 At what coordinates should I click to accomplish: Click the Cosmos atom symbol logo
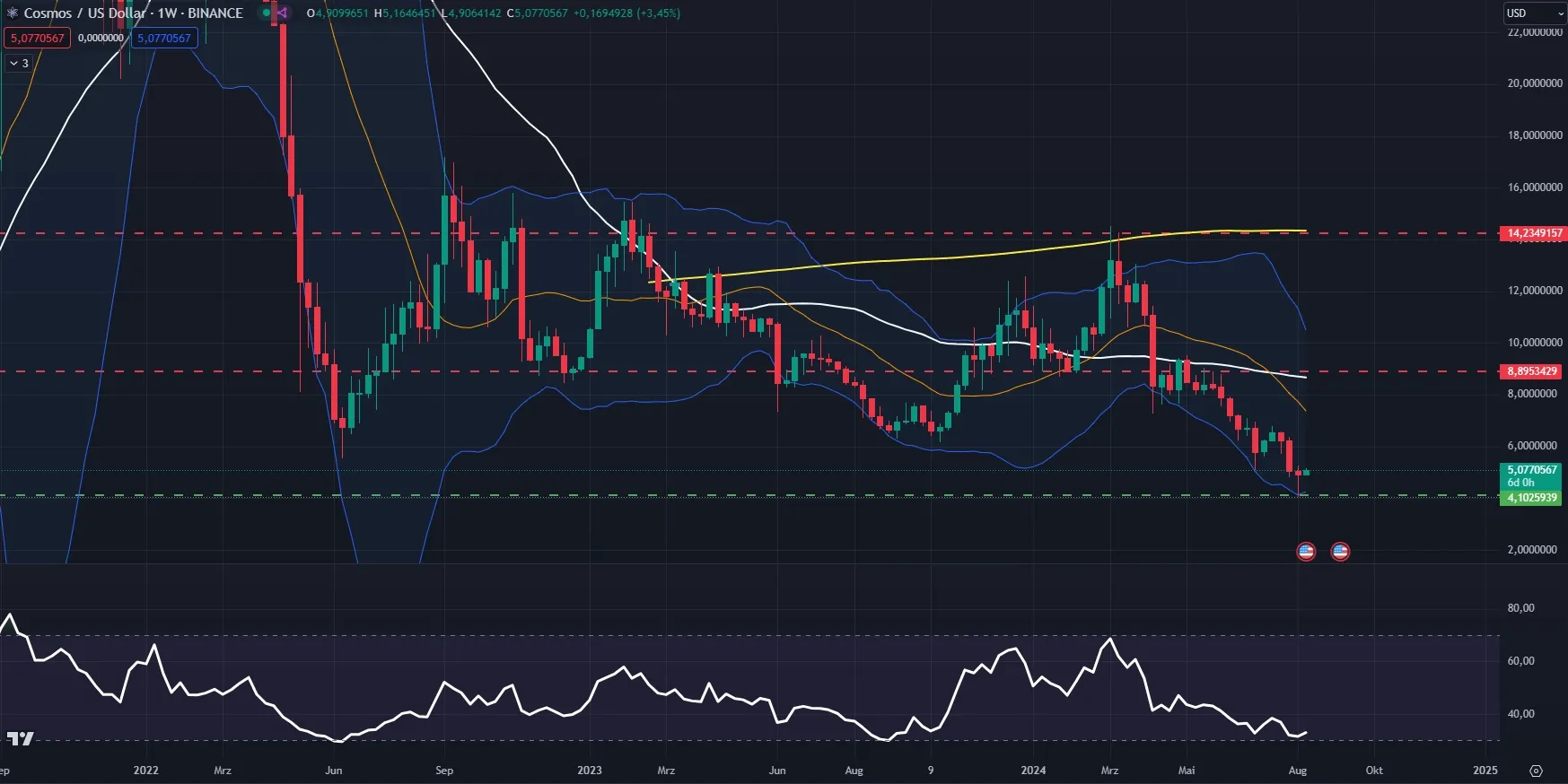pyautogui.click(x=13, y=13)
